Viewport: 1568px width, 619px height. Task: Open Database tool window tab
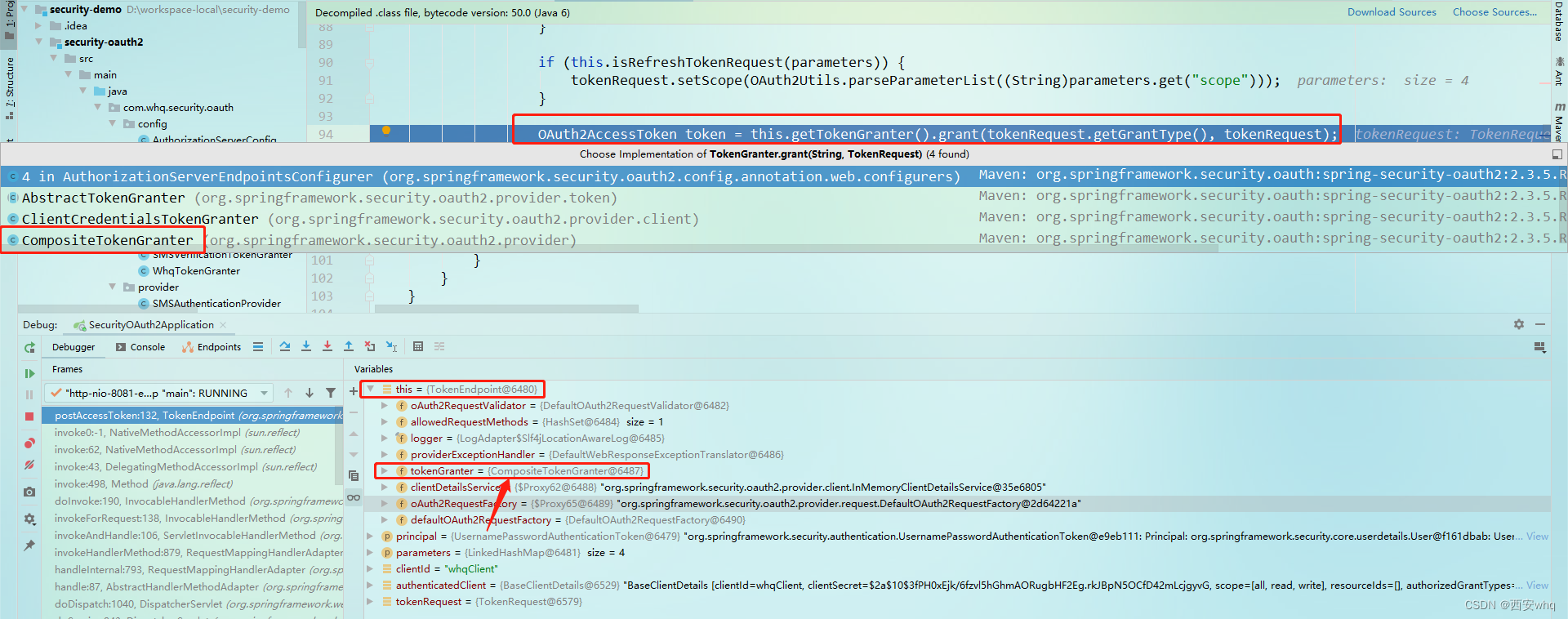(1559, 21)
